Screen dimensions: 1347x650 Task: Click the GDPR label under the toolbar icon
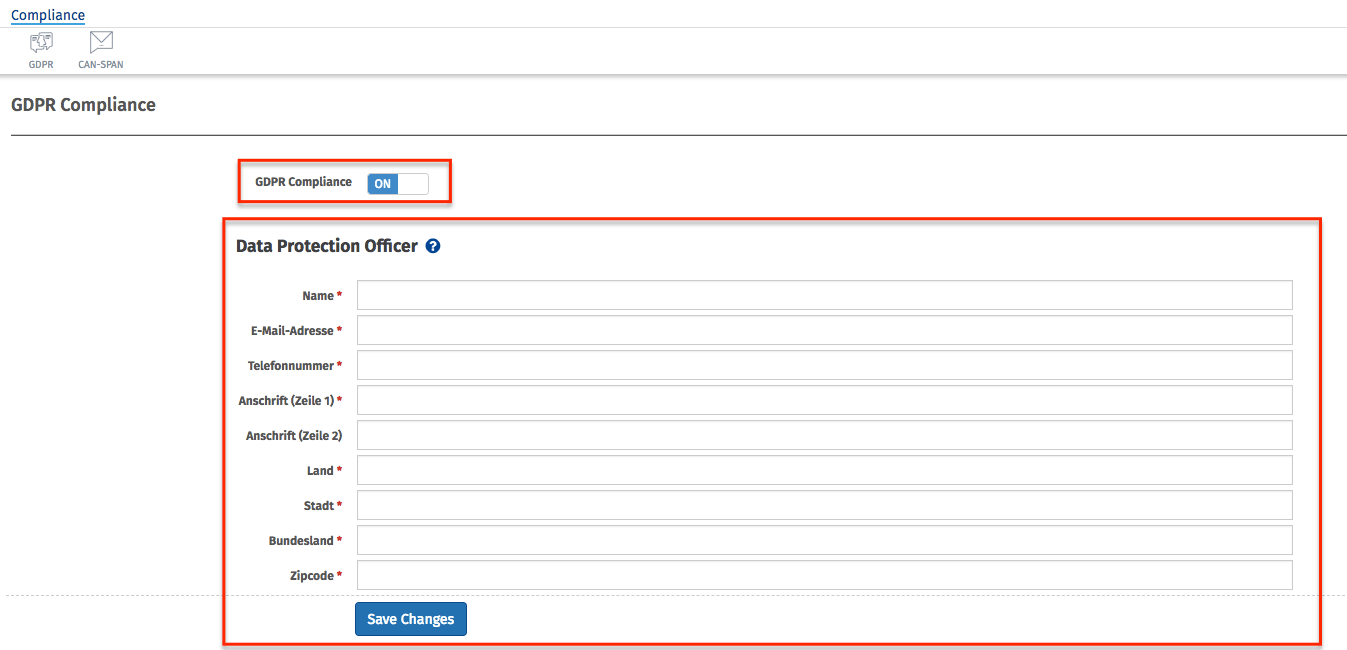[41, 65]
